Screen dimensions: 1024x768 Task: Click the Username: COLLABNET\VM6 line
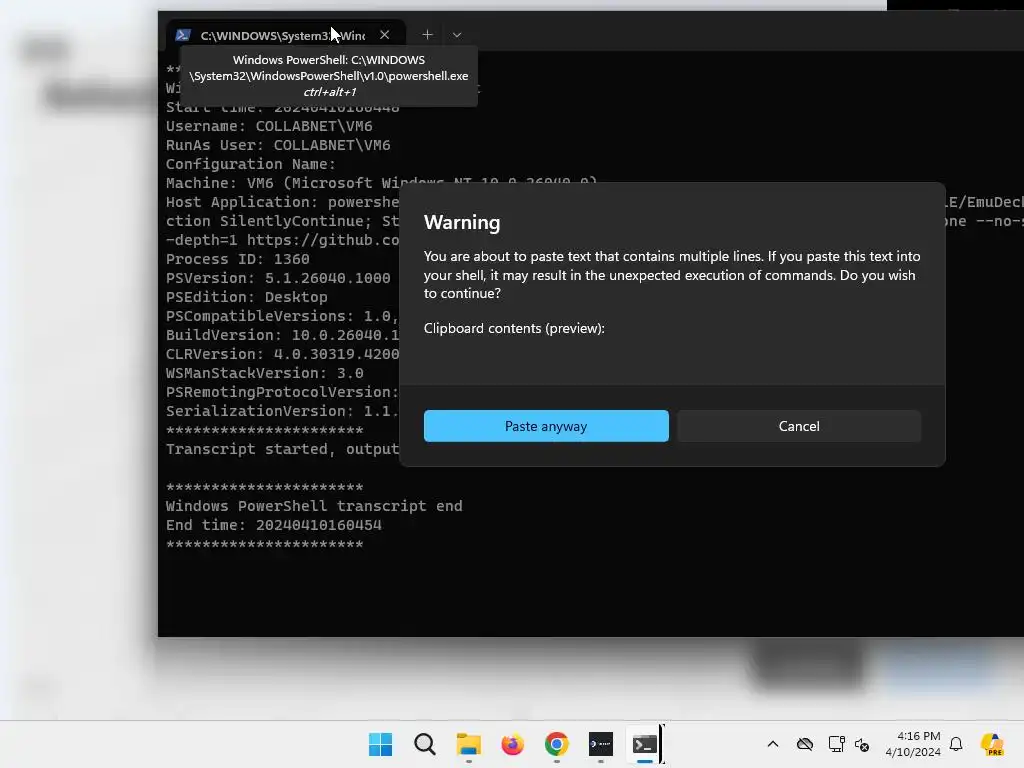coord(269,126)
